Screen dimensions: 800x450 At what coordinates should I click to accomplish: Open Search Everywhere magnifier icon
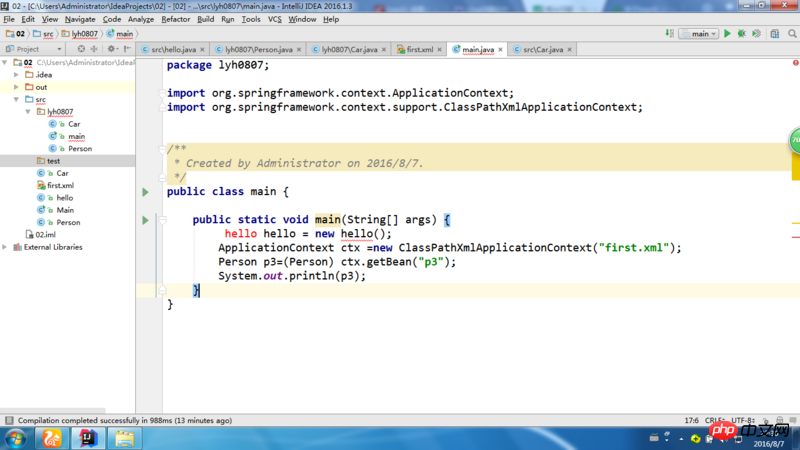[792, 34]
